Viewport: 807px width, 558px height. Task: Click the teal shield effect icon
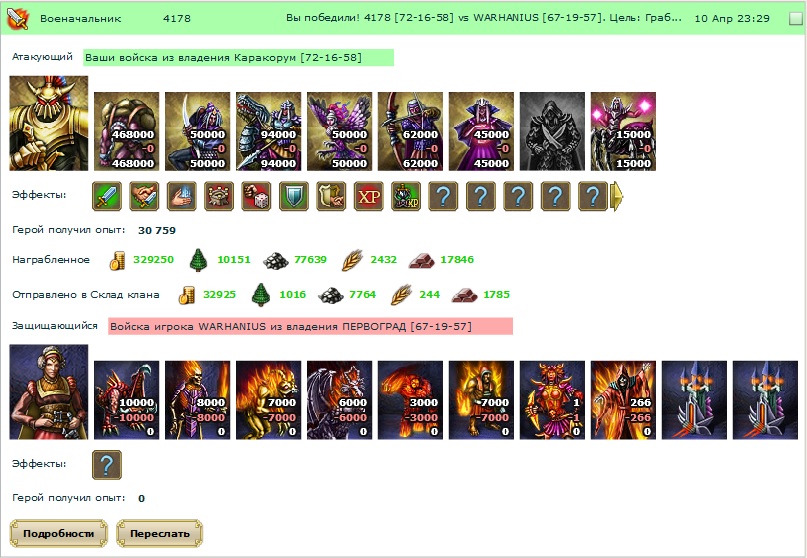(294, 196)
